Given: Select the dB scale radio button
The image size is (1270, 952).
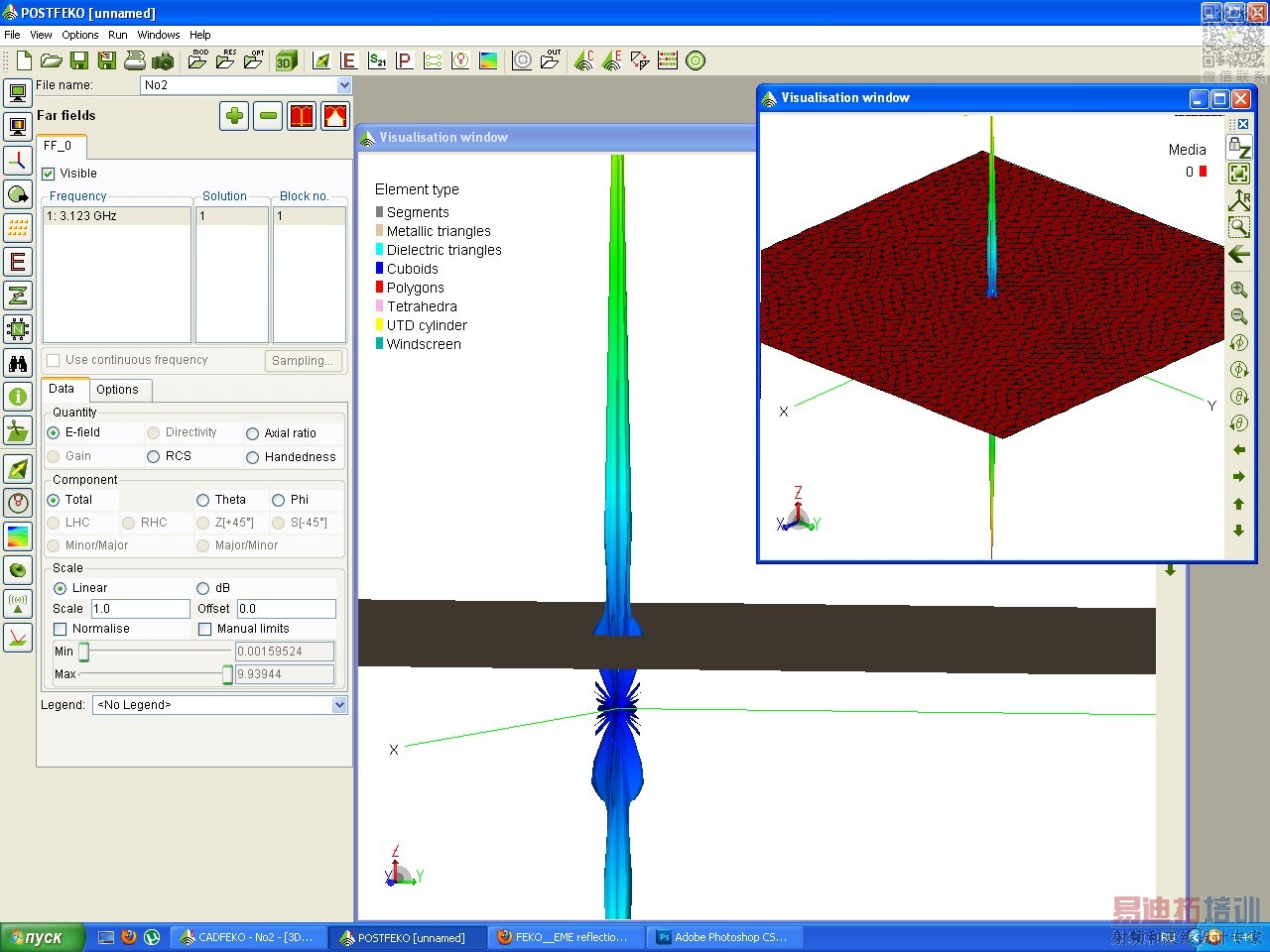Looking at the screenshot, I should (x=203, y=588).
